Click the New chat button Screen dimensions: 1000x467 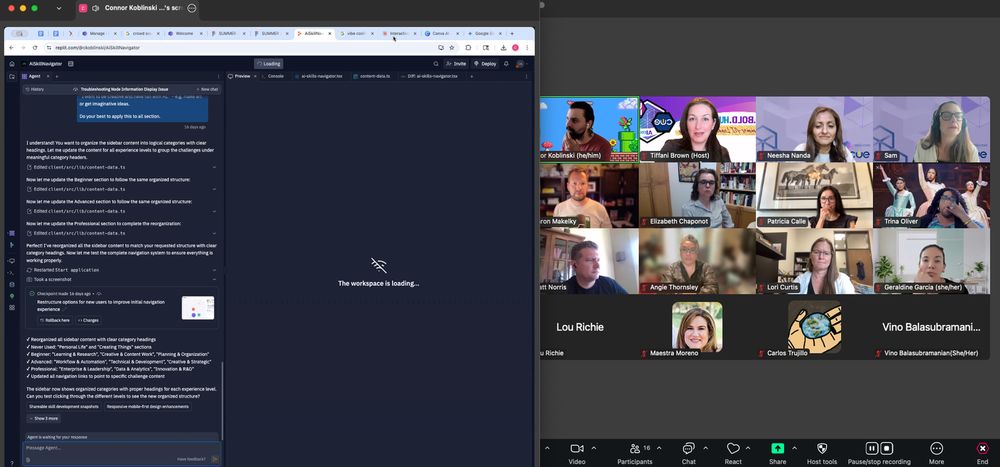(x=207, y=89)
